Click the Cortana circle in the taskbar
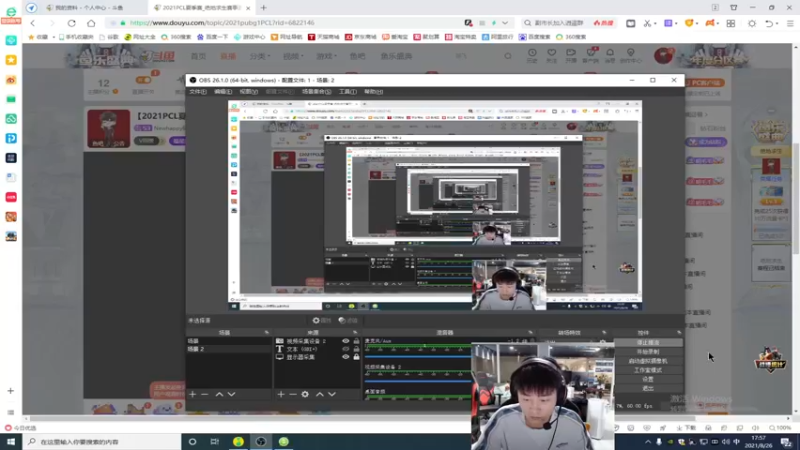Viewport: 800px width, 450px height. [192, 441]
